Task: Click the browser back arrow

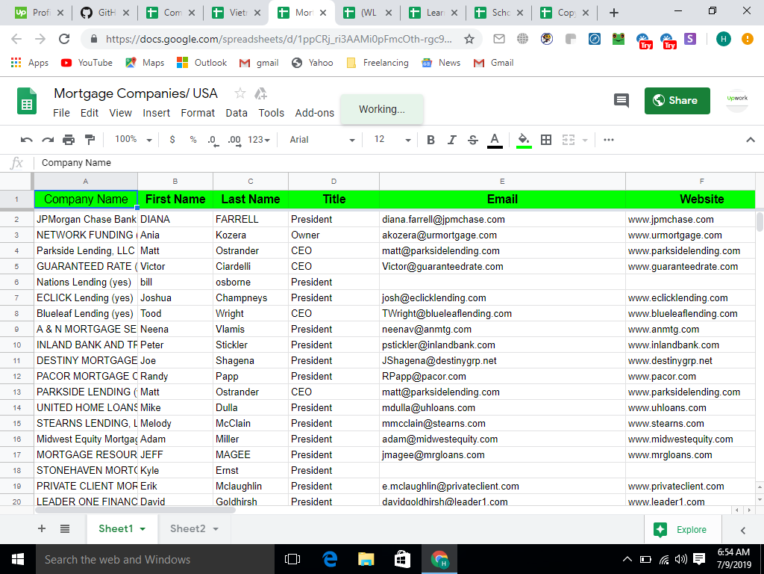Action: [x=17, y=39]
